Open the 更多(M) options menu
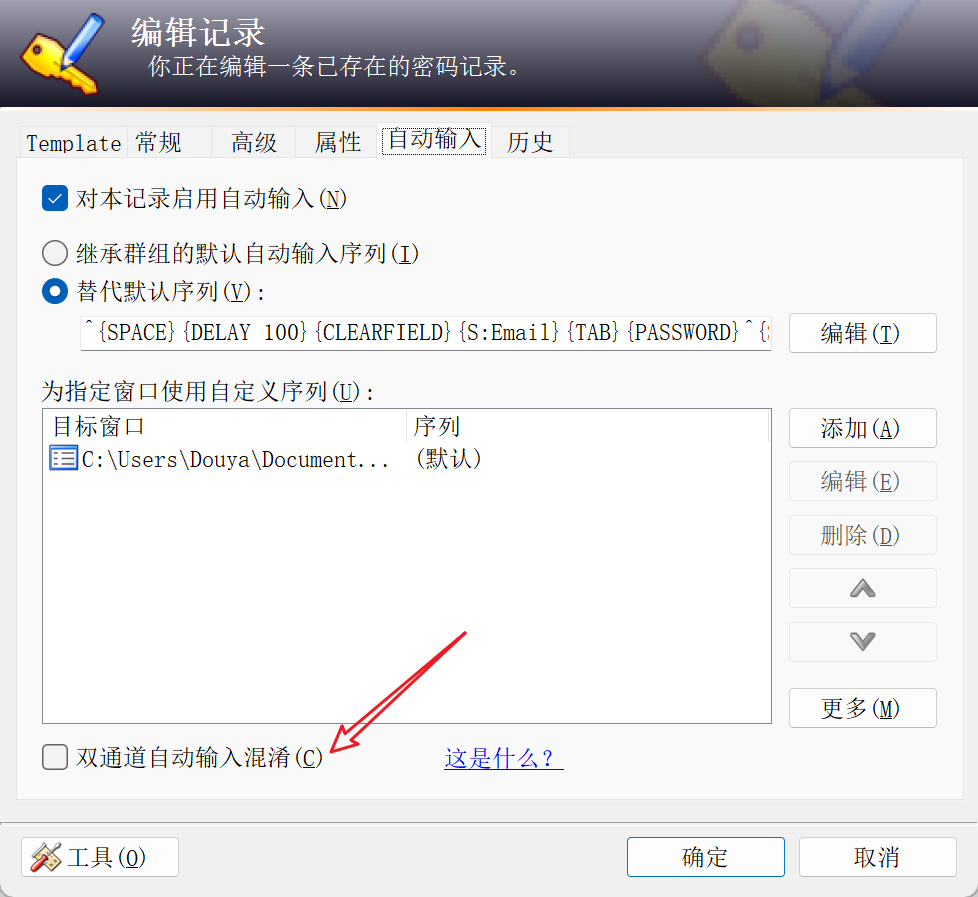 (863, 708)
